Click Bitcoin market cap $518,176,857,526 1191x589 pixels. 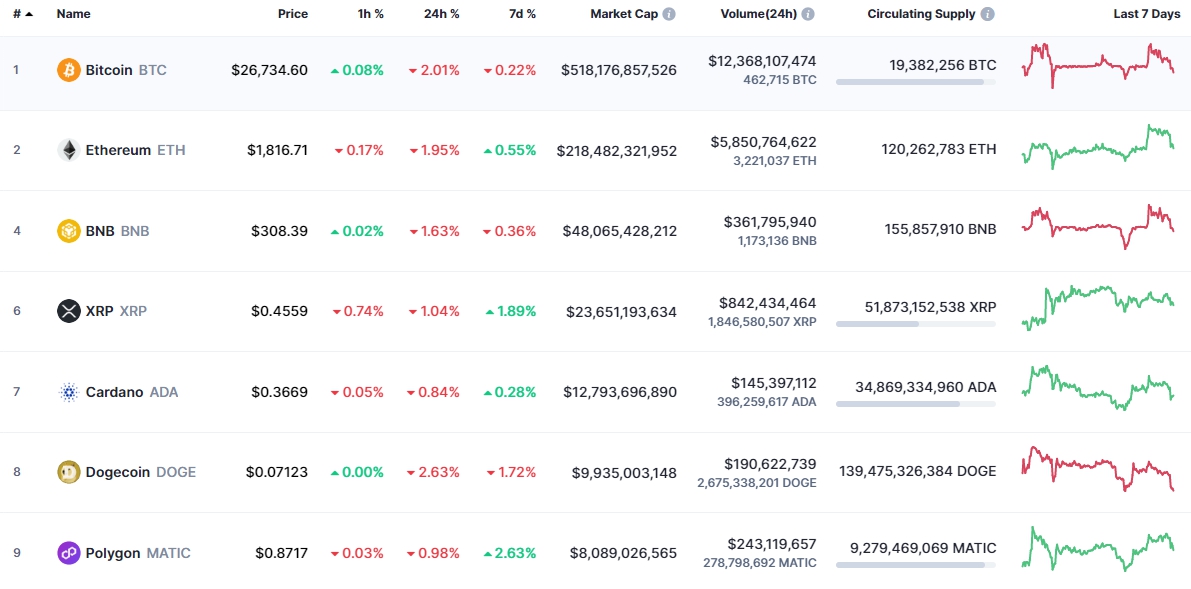pos(619,71)
